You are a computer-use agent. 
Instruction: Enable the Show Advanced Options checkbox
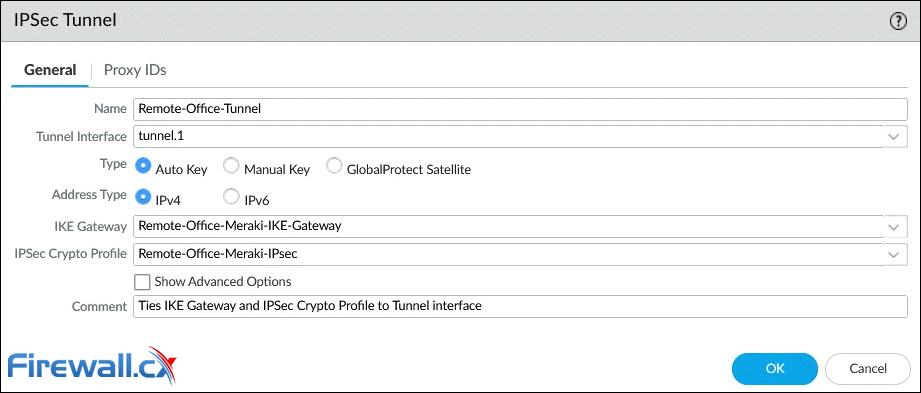pos(142,282)
